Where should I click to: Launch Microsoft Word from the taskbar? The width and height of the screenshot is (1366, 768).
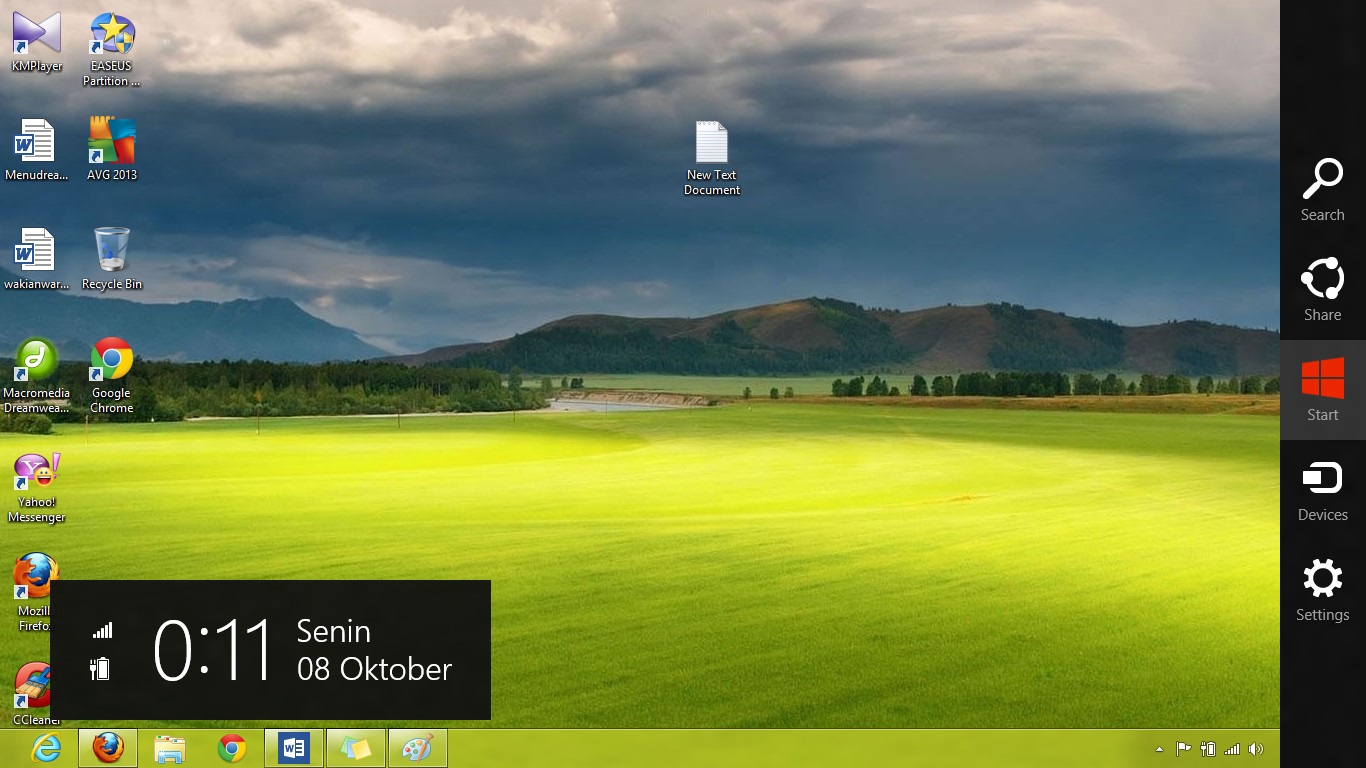click(293, 747)
